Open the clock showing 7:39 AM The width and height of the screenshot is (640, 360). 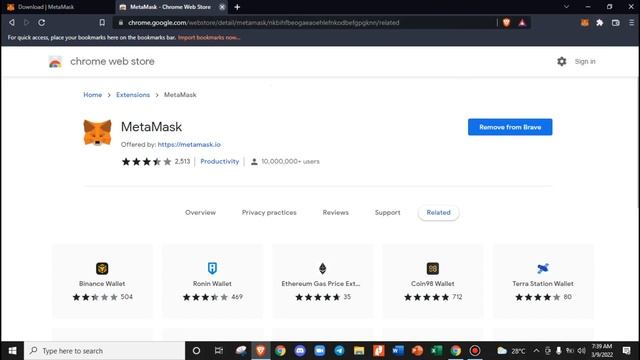602,351
